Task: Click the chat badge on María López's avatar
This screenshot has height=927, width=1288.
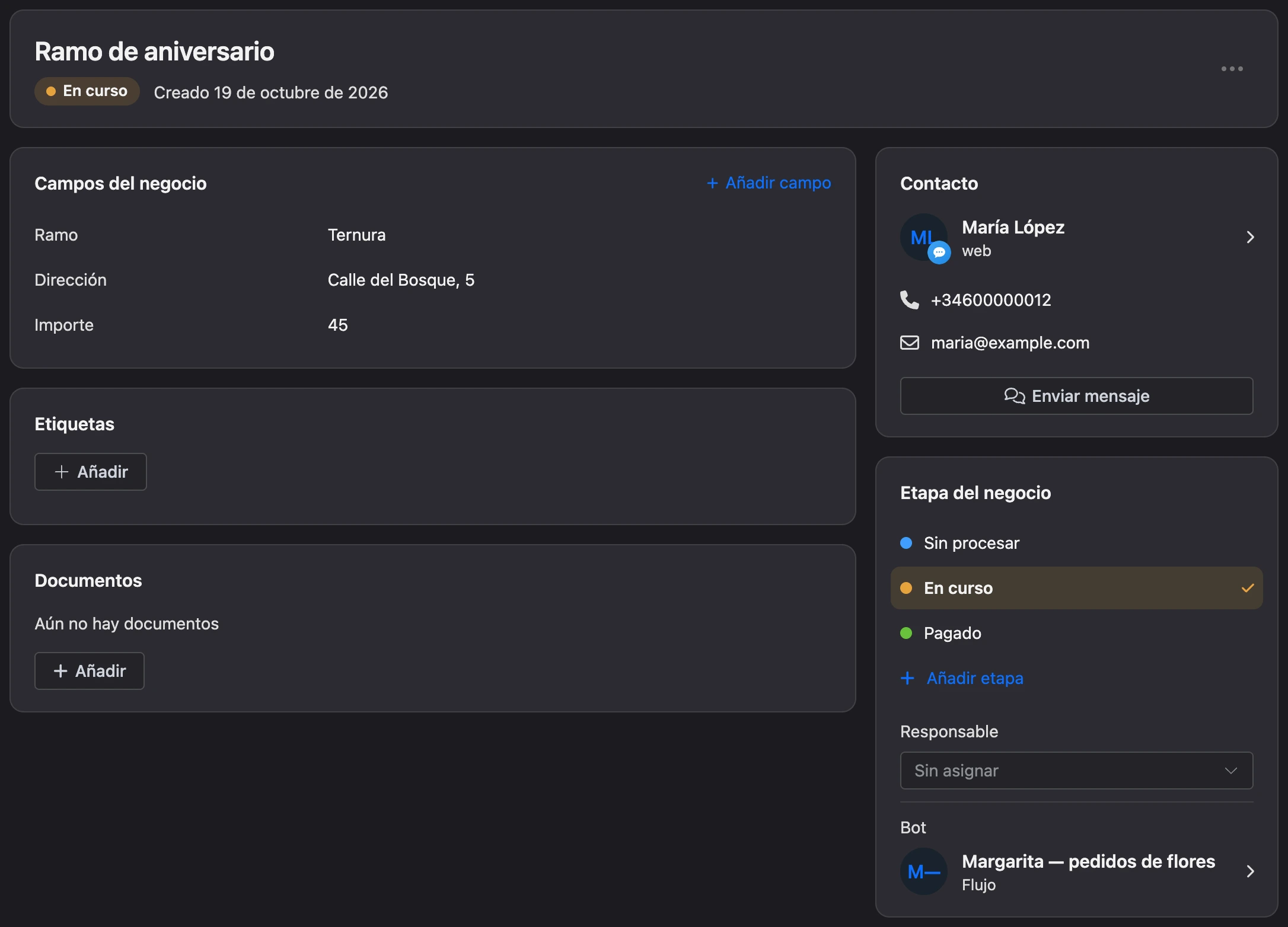Action: (939, 252)
